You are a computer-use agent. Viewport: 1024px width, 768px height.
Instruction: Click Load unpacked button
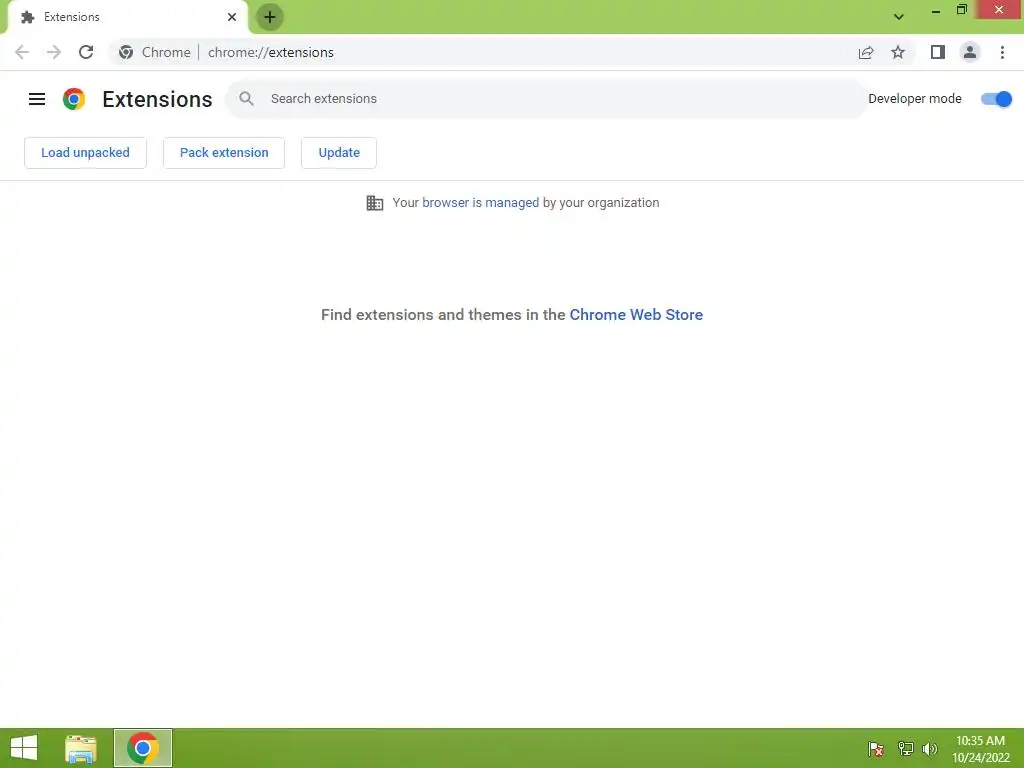(x=86, y=153)
